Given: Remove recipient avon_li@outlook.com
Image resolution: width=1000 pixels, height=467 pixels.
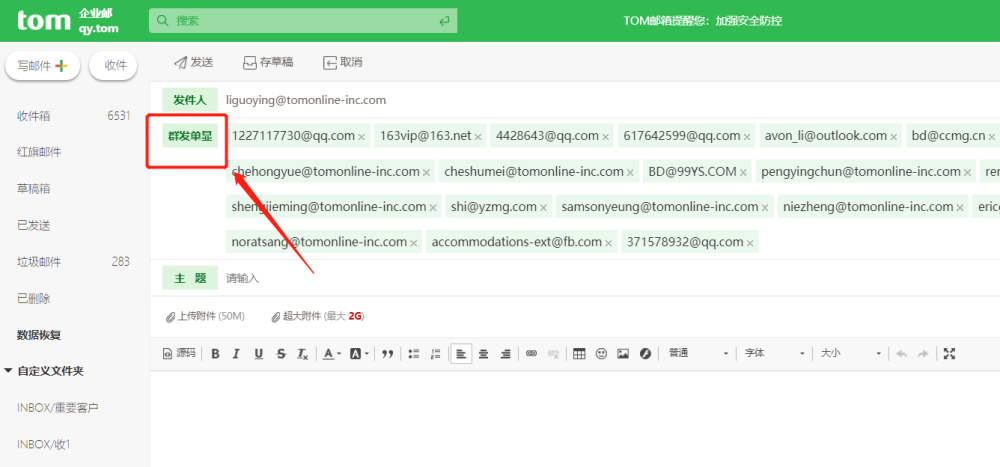Looking at the screenshot, I should pyautogui.click(x=893, y=137).
